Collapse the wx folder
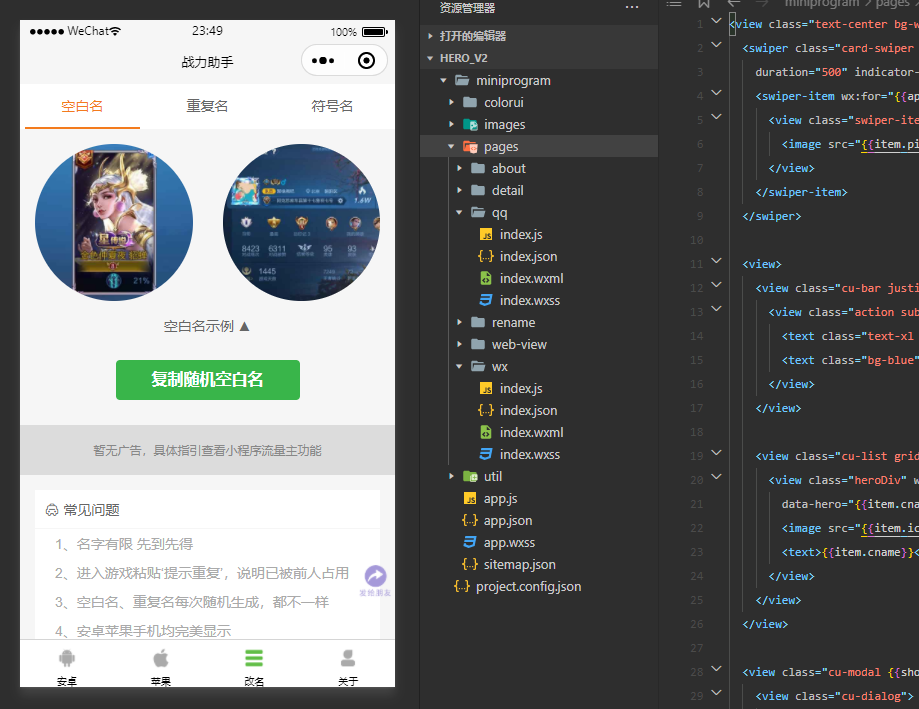Image resolution: width=919 pixels, height=709 pixels. coord(460,366)
